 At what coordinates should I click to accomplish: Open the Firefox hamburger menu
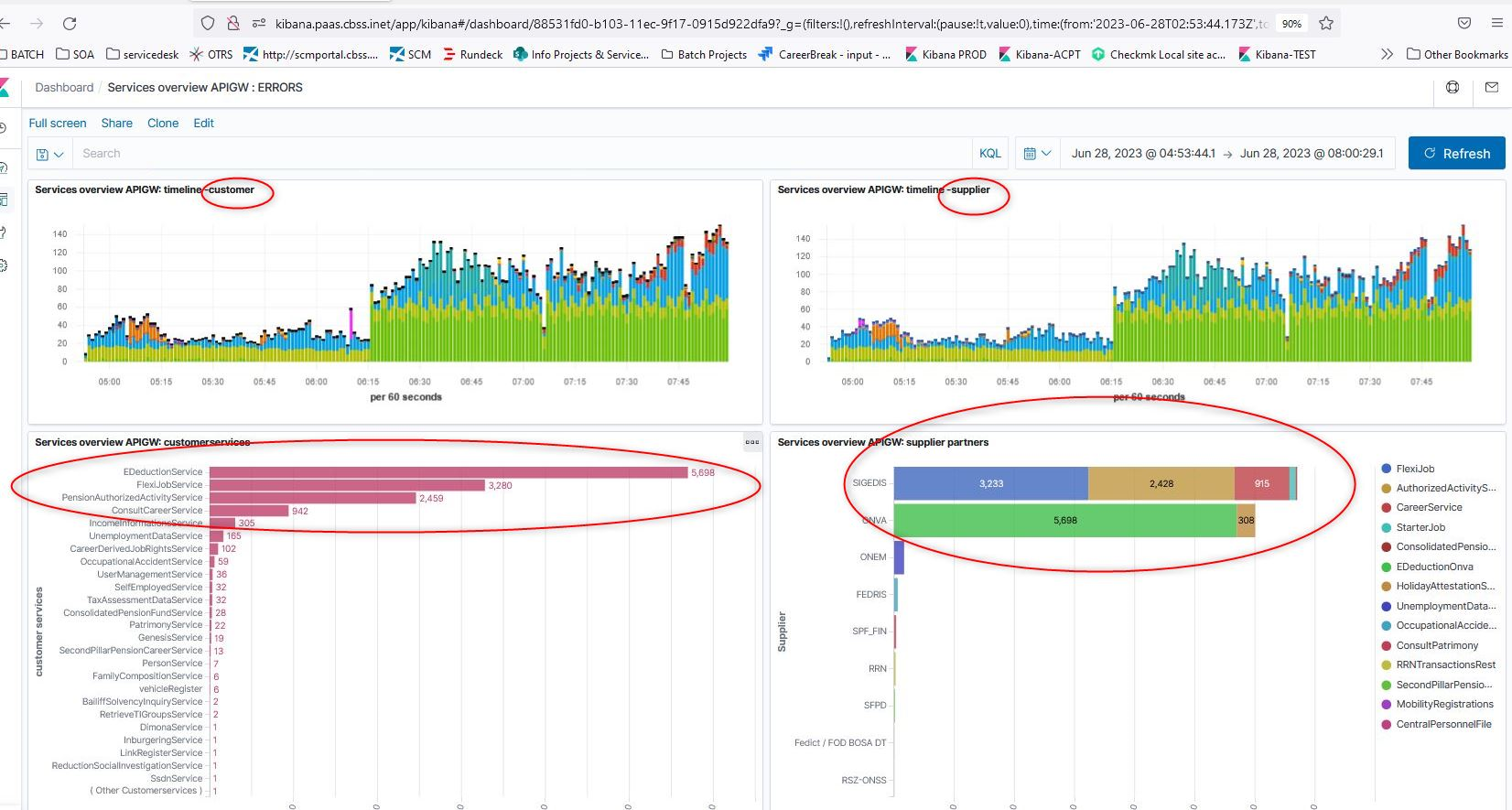[x=1498, y=23]
